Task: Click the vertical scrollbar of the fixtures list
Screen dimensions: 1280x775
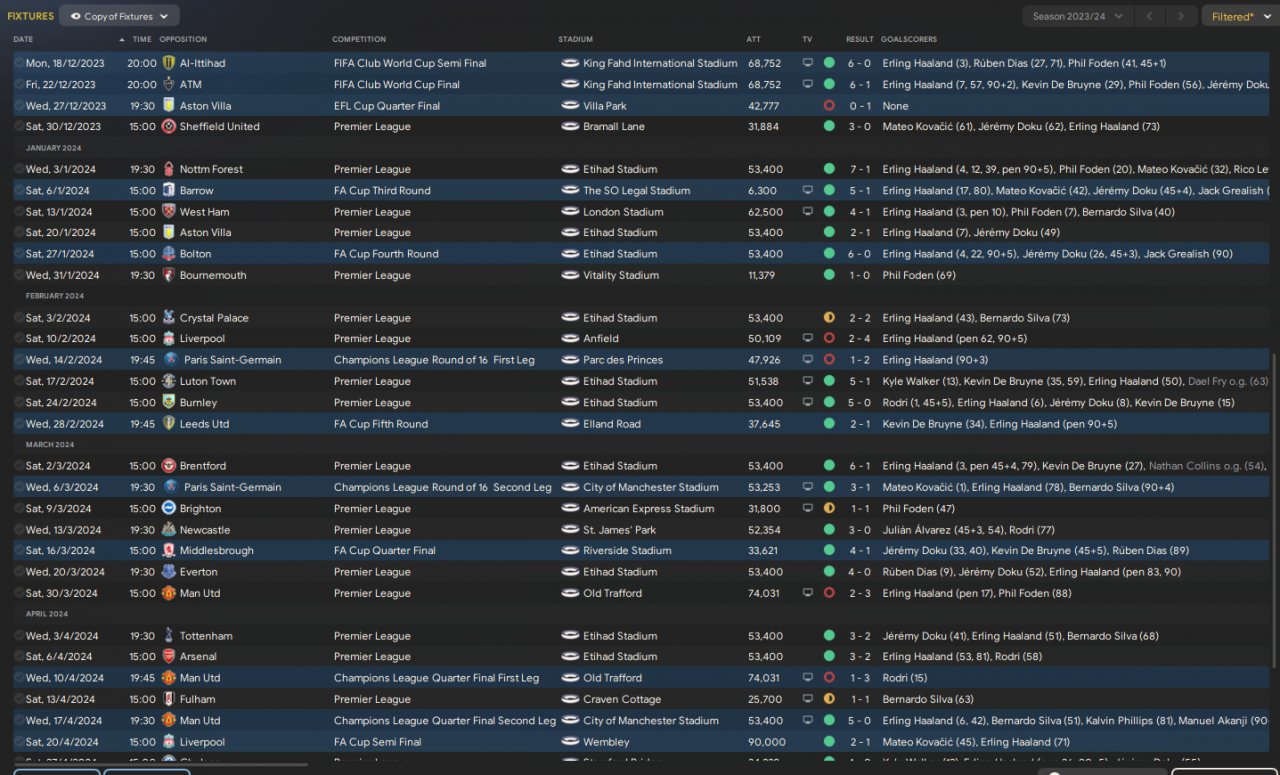Action: tap(1274, 509)
